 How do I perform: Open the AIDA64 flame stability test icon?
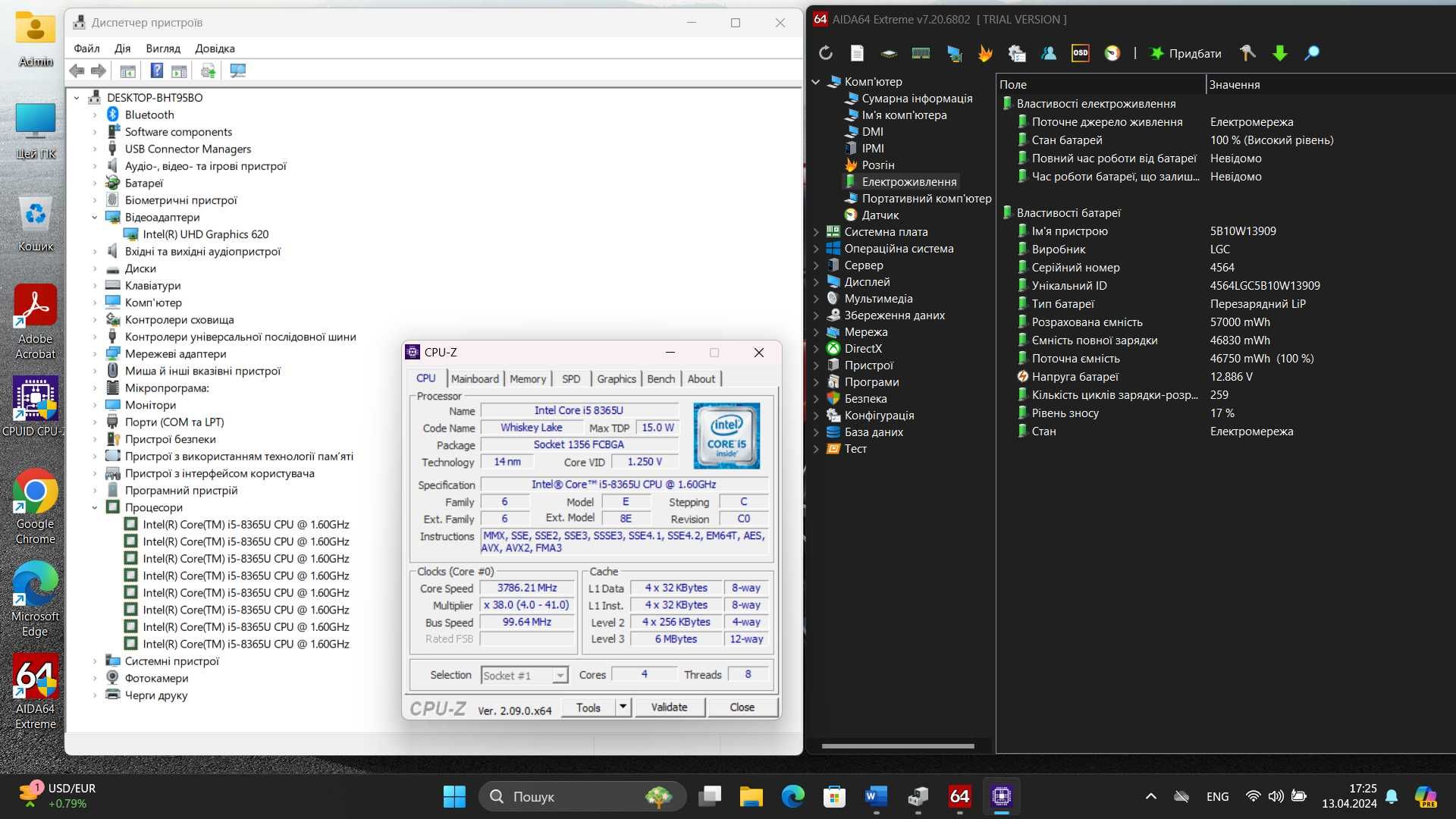(x=985, y=53)
